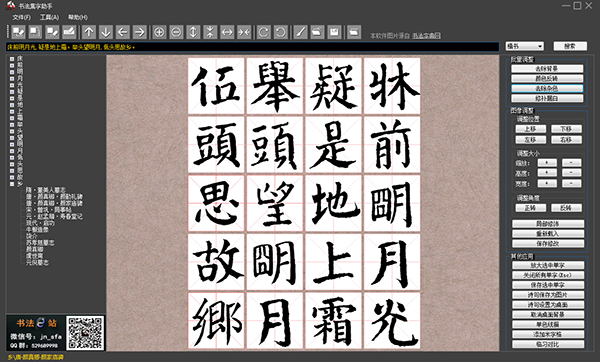The image size is (600, 362).
Task: Select the 舉 calligraphy character tile
Action: click(275, 86)
